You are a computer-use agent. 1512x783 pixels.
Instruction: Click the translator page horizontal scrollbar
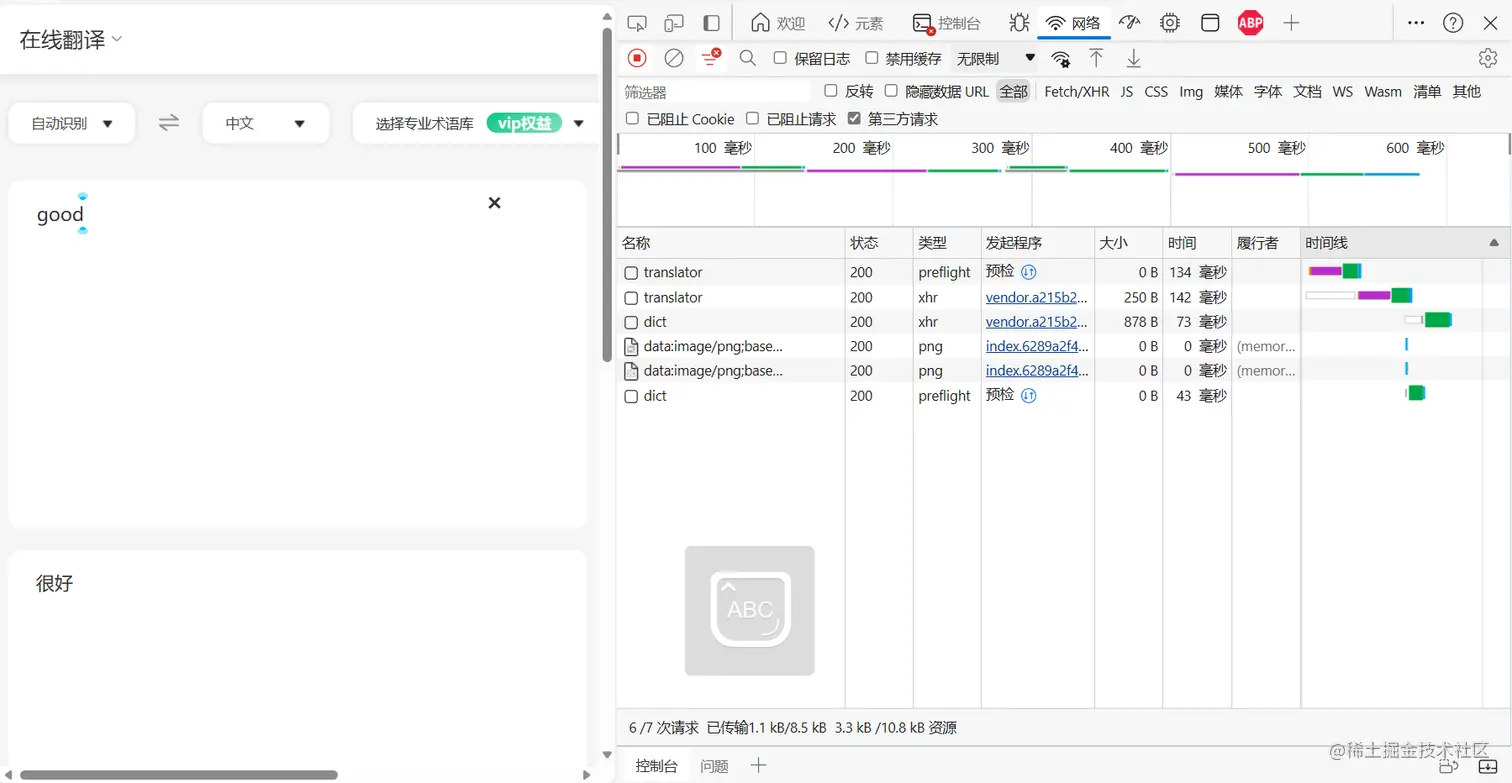point(179,775)
